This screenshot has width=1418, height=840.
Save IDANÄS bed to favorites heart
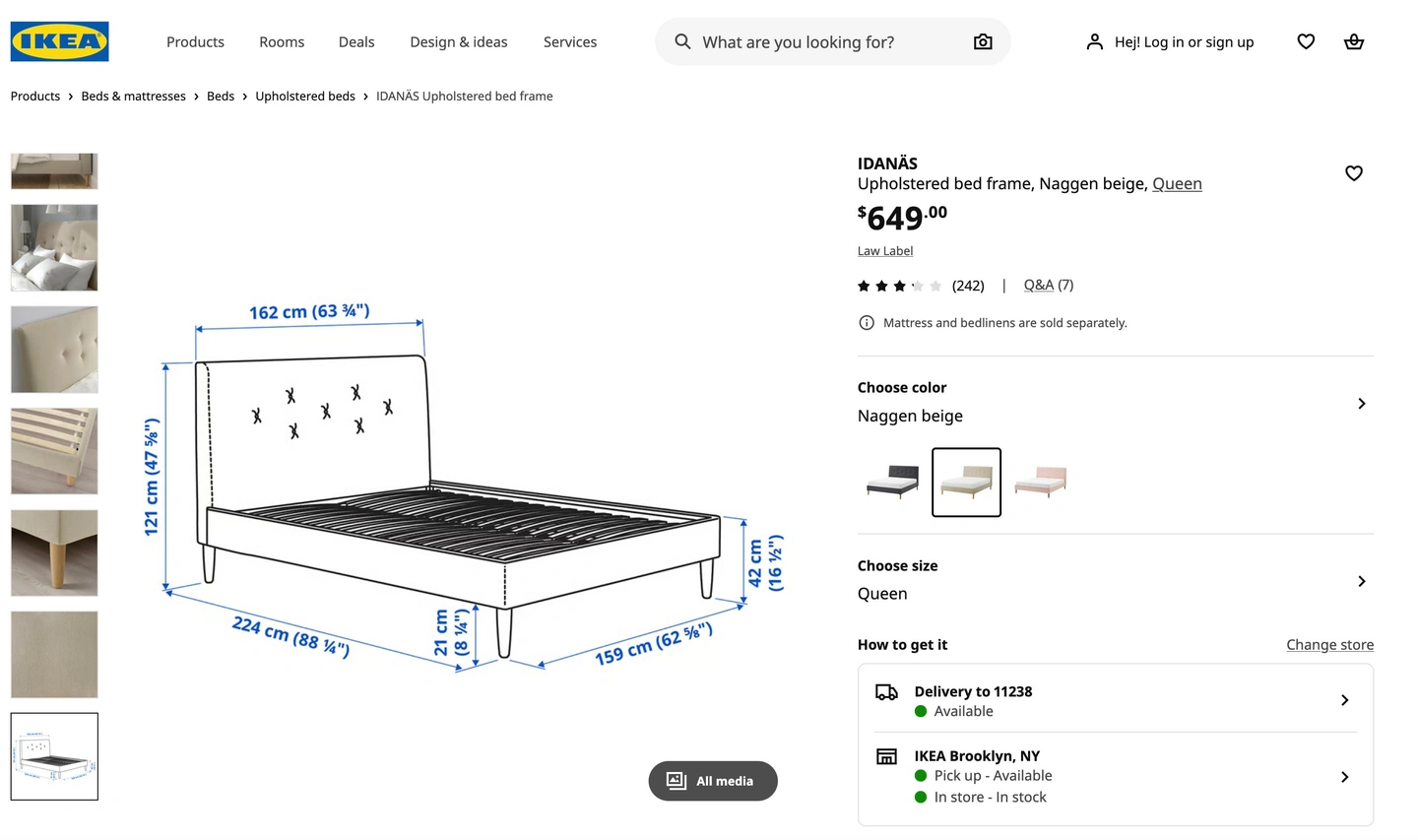tap(1353, 173)
